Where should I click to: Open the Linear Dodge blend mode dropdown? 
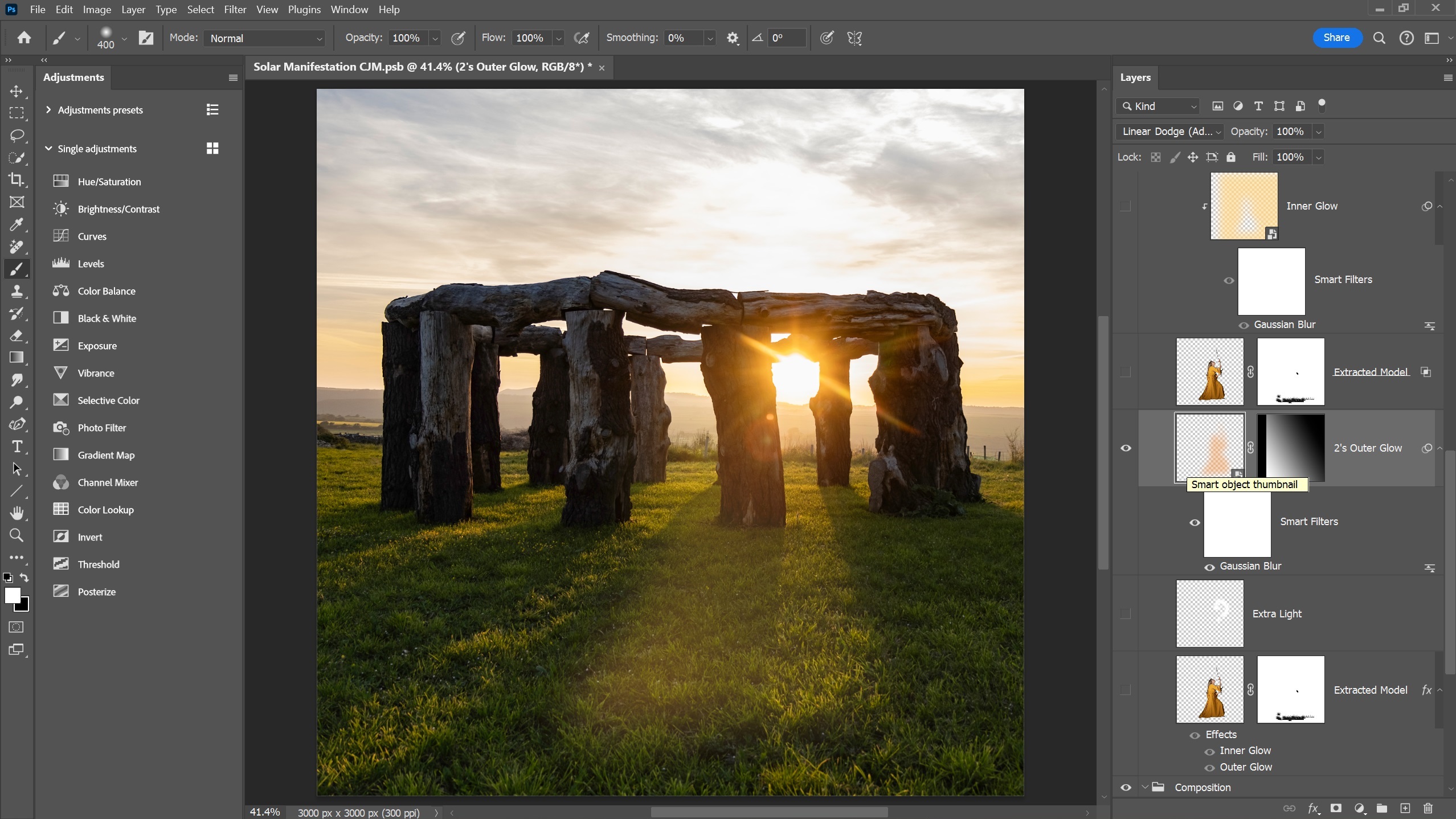[x=1169, y=132]
